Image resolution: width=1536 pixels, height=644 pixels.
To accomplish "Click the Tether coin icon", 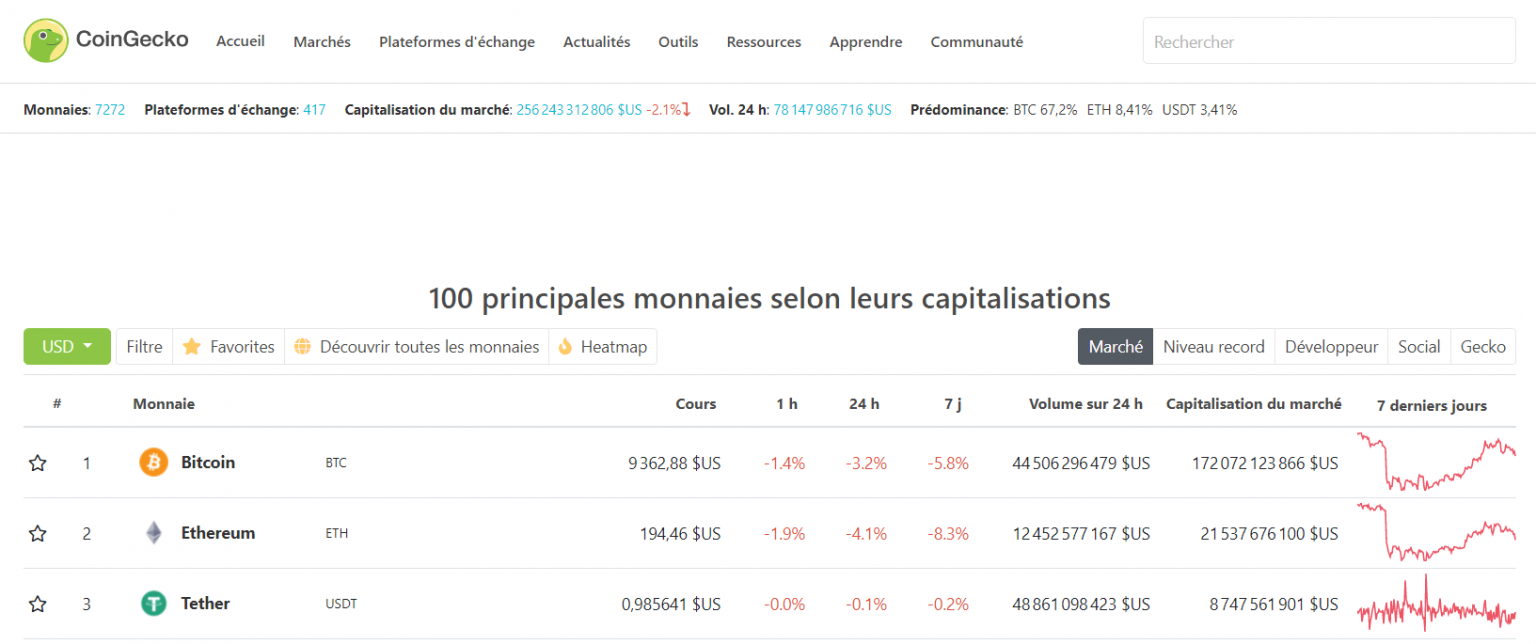I will point(153,603).
